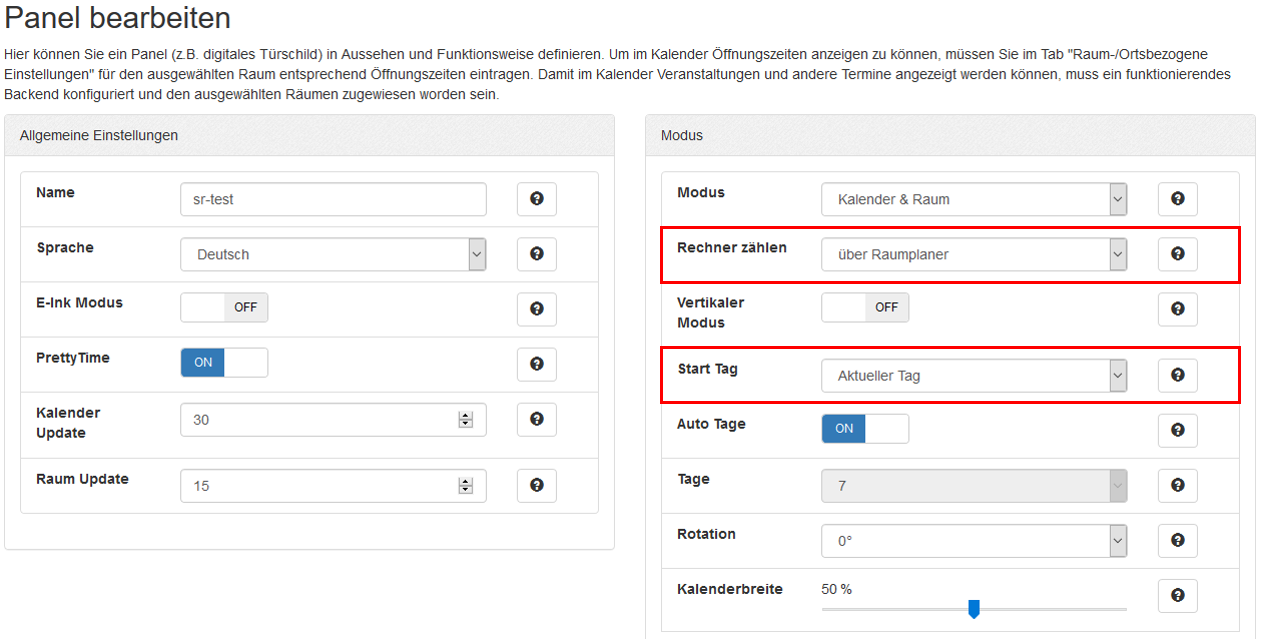Click help icon next to Name field

[x=536, y=199]
